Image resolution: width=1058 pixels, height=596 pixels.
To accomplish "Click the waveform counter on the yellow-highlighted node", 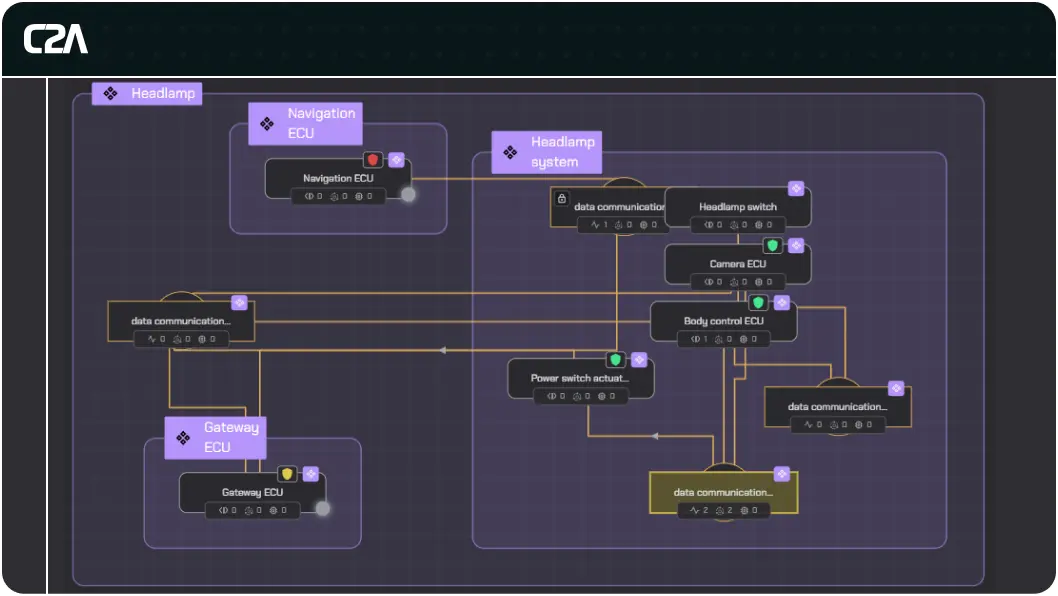I will click(x=699, y=510).
